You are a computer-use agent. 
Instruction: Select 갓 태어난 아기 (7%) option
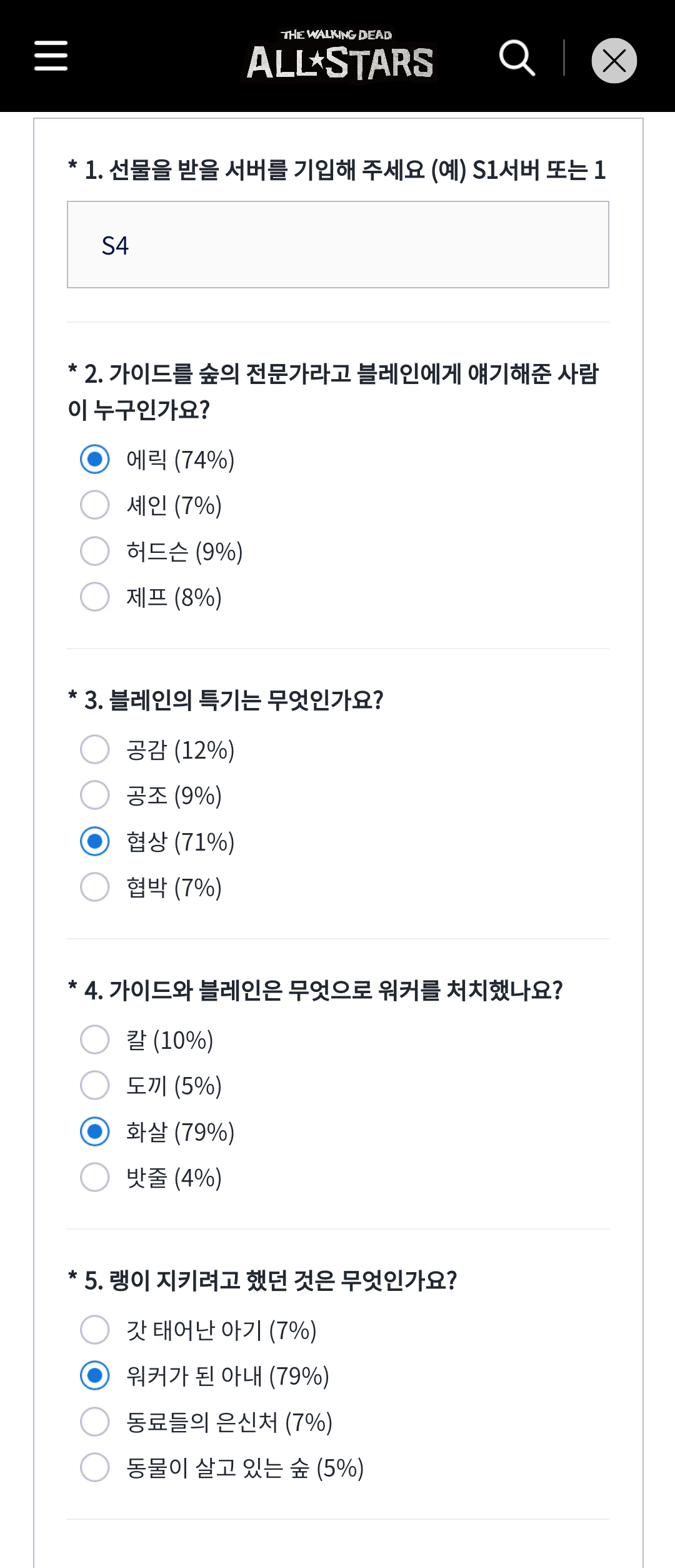click(95, 1330)
